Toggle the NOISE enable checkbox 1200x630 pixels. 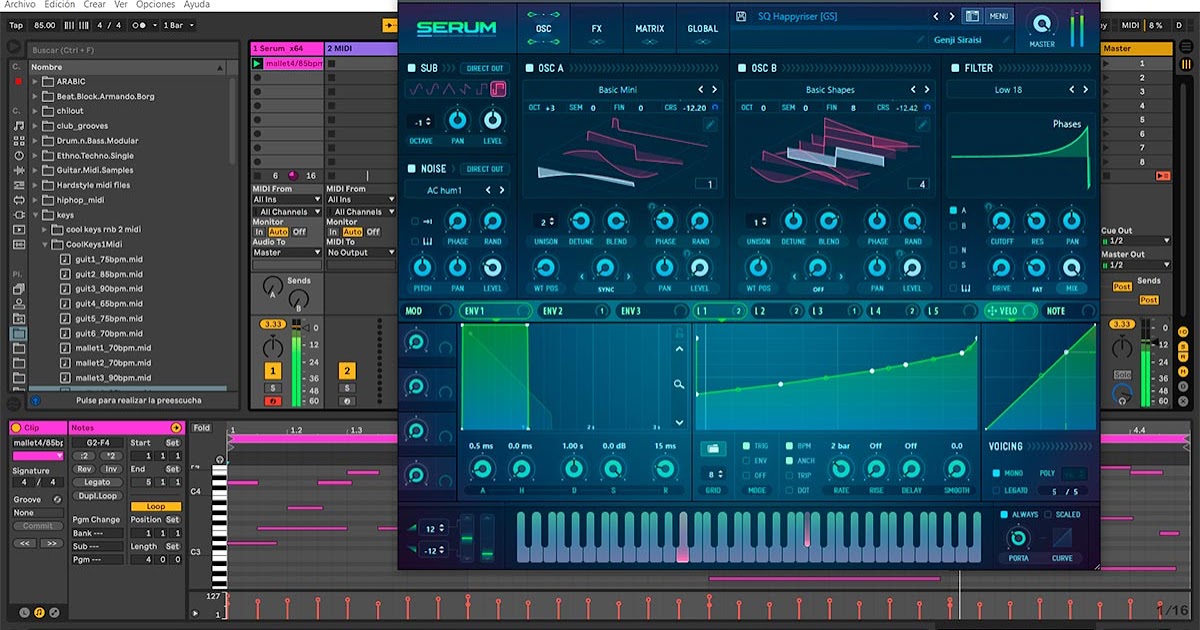(411, 169)
